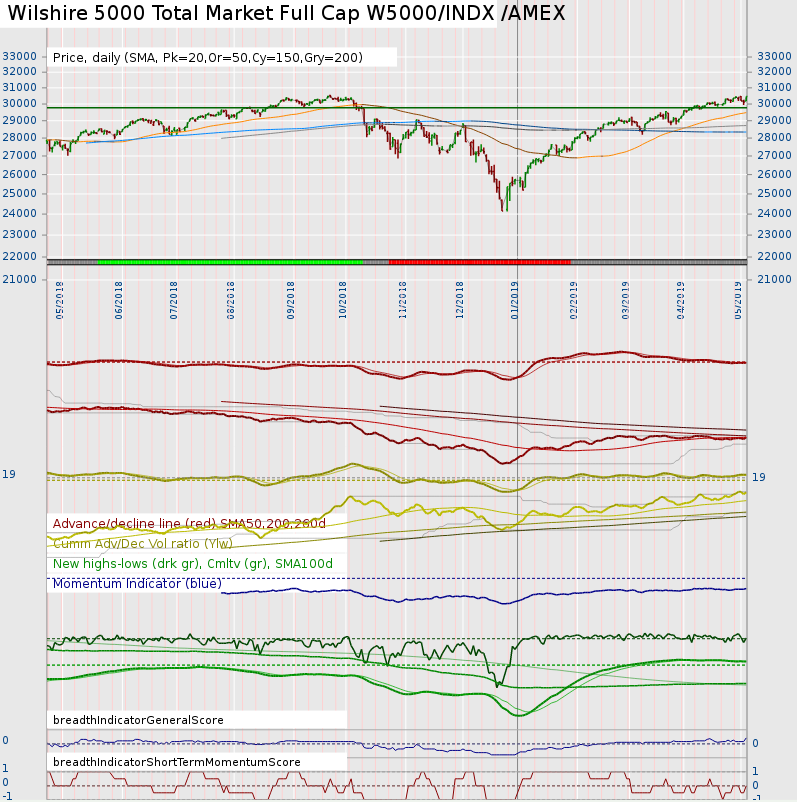The image size is (797, 802).
Task: Select the 'breadthIndicatorShortTermMomentumScore' label
Action: (x=176, y=762)
